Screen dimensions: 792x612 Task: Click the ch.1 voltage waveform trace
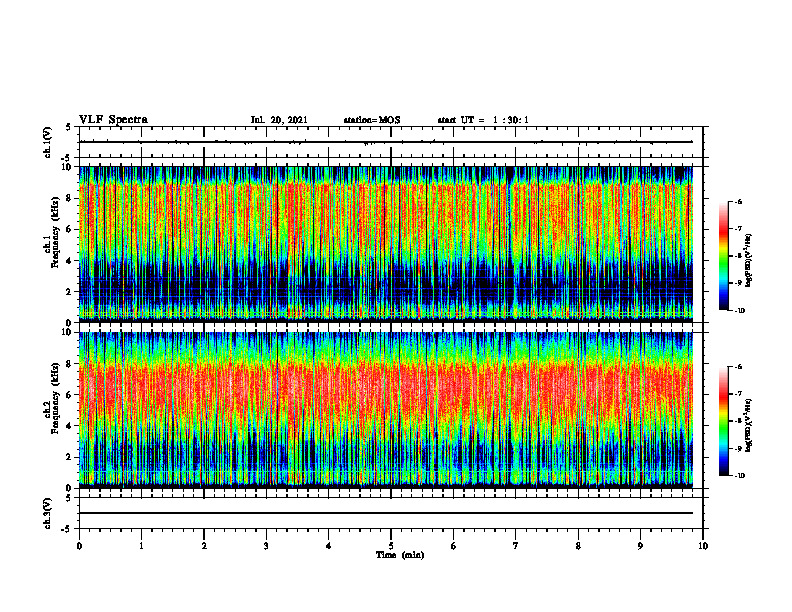[386, 142]
